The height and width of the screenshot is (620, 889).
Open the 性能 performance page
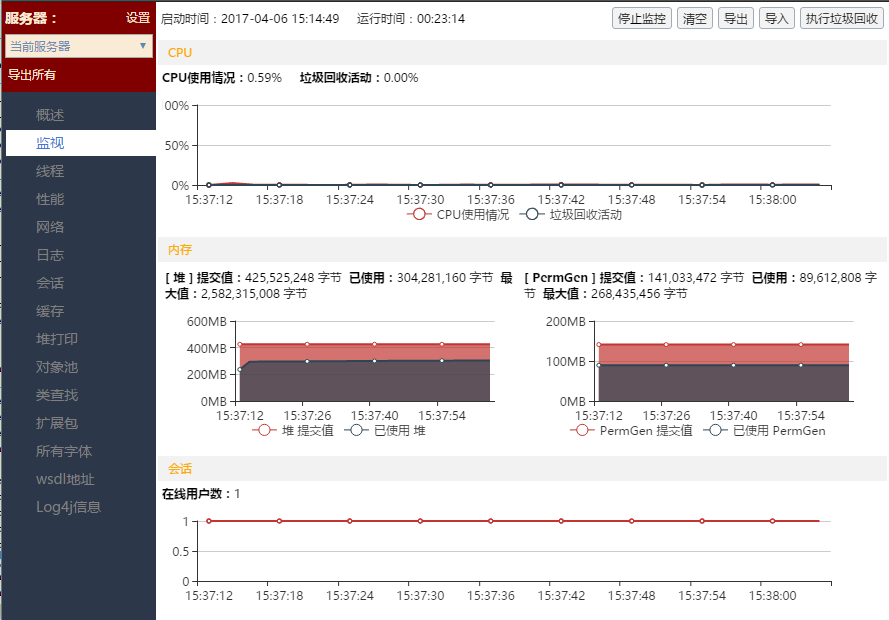50,199
